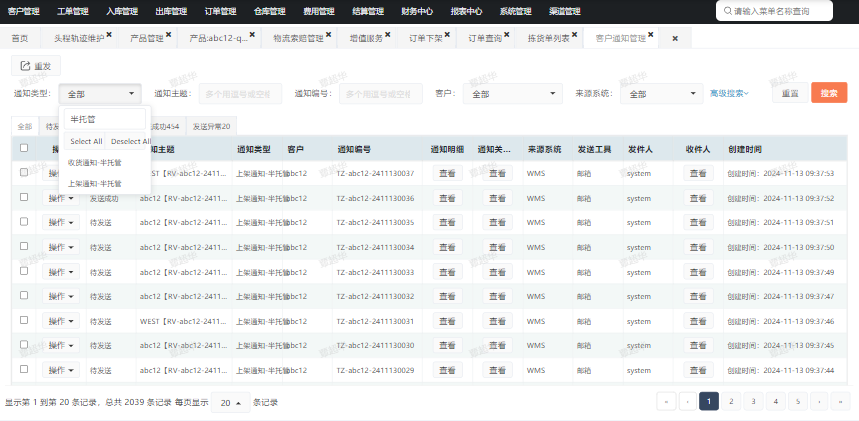Check the row for TZ-abc12-2411130030

tap(24, 344)
